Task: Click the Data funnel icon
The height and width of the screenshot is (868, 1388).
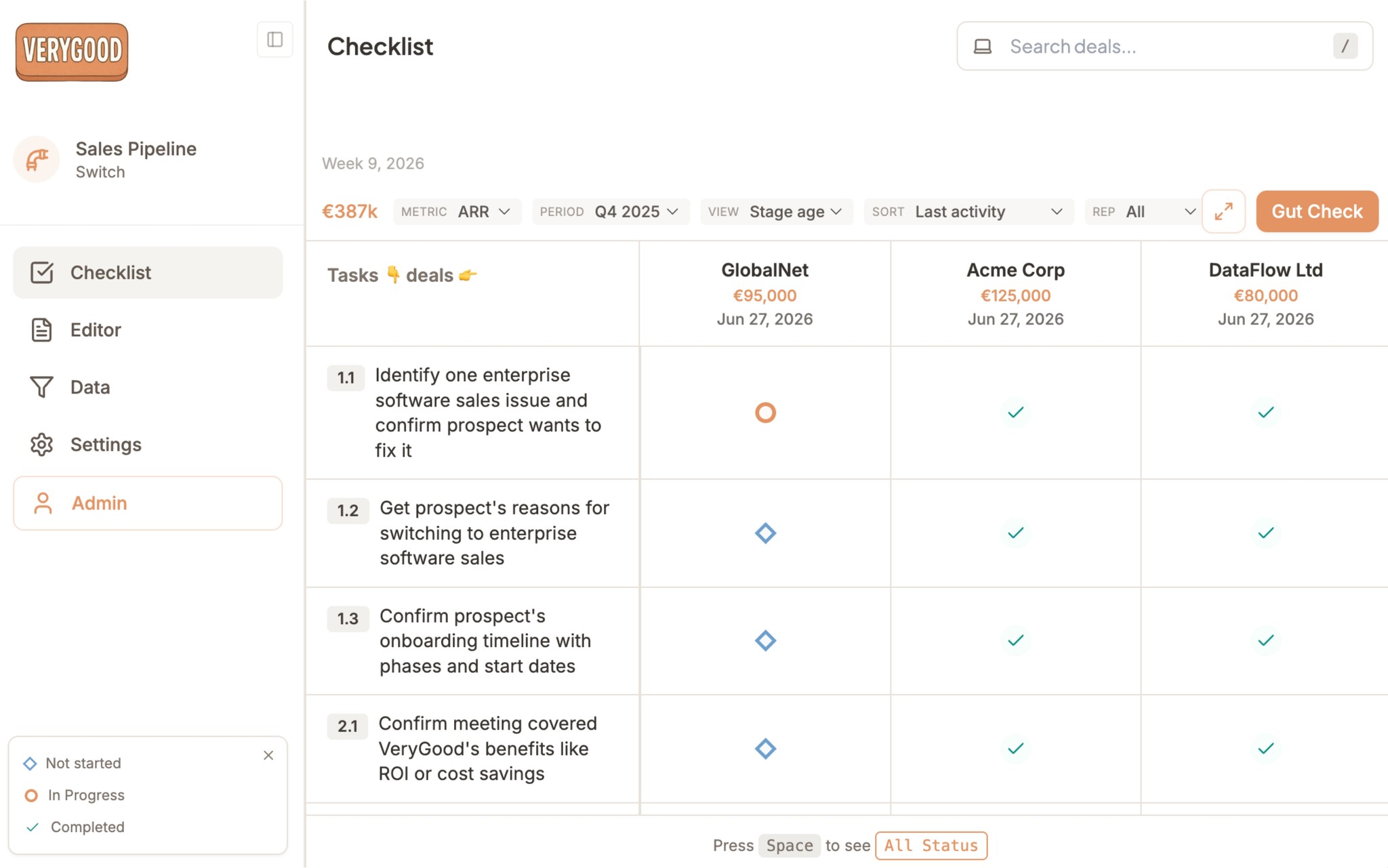Action: [41, 387]
